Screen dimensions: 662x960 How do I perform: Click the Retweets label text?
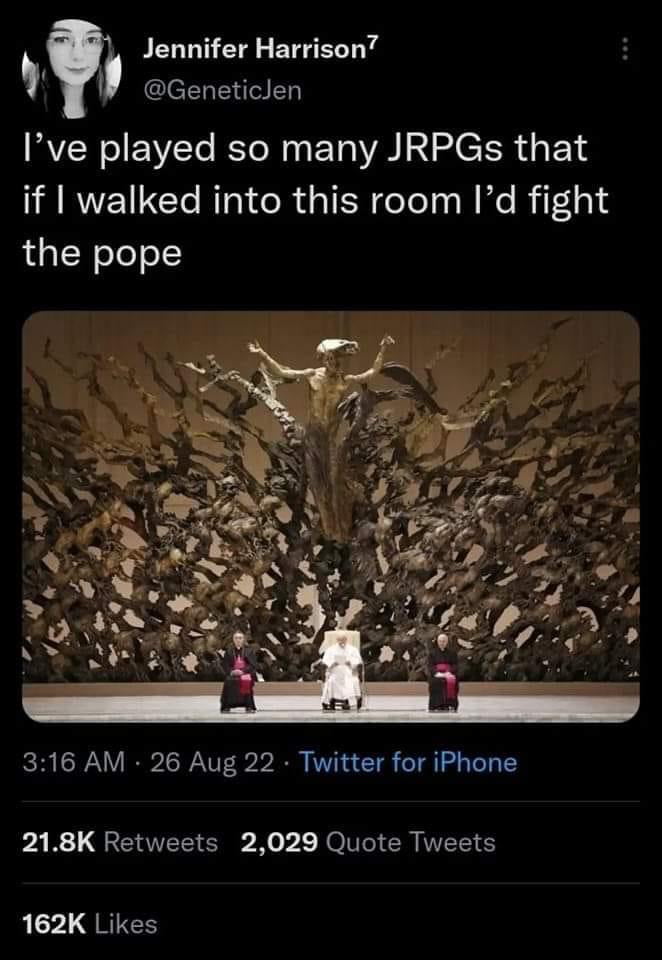coord(161,842)
